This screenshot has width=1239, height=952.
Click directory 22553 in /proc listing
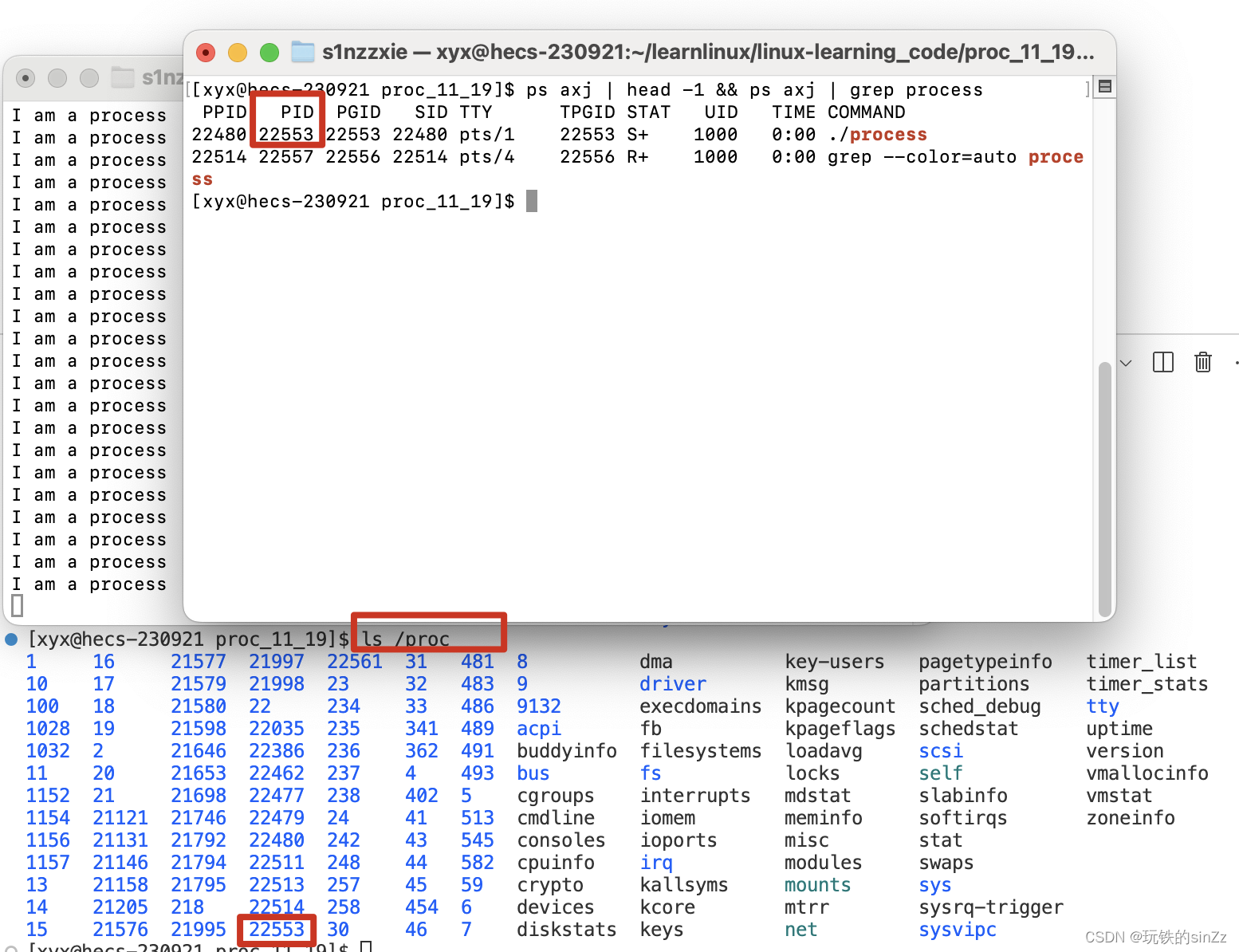coord(277,930)
